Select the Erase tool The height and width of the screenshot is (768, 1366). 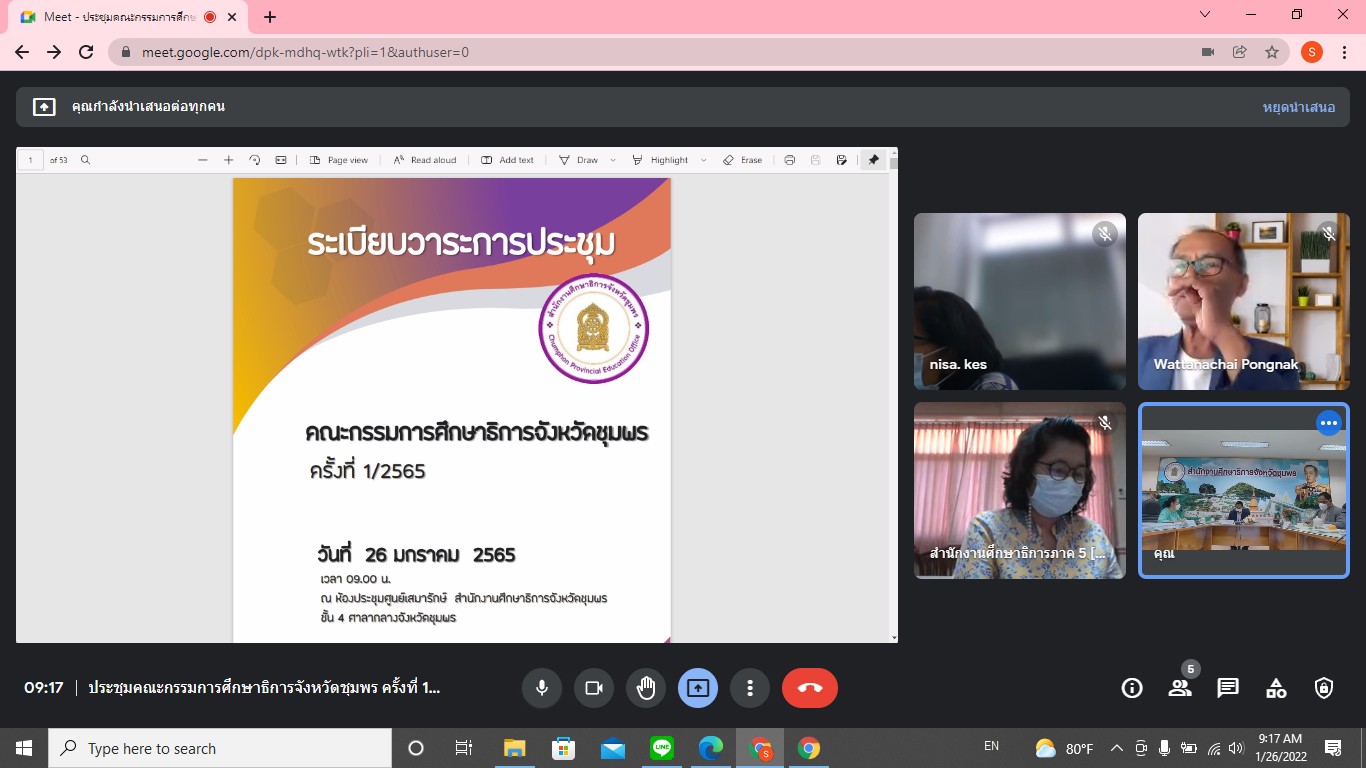743,160
